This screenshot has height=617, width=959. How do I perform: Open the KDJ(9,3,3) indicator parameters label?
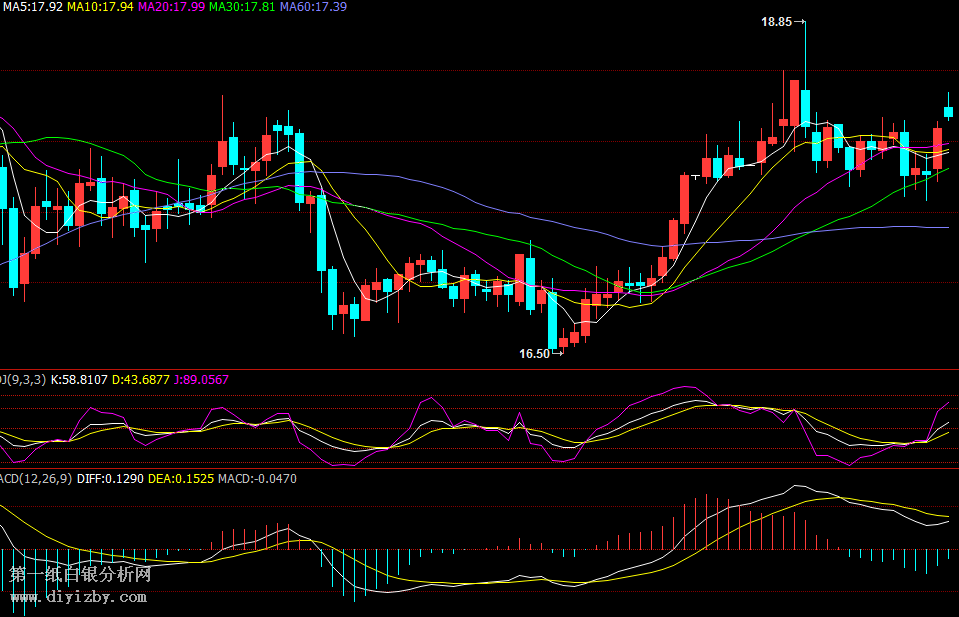[x=22, y=379]
